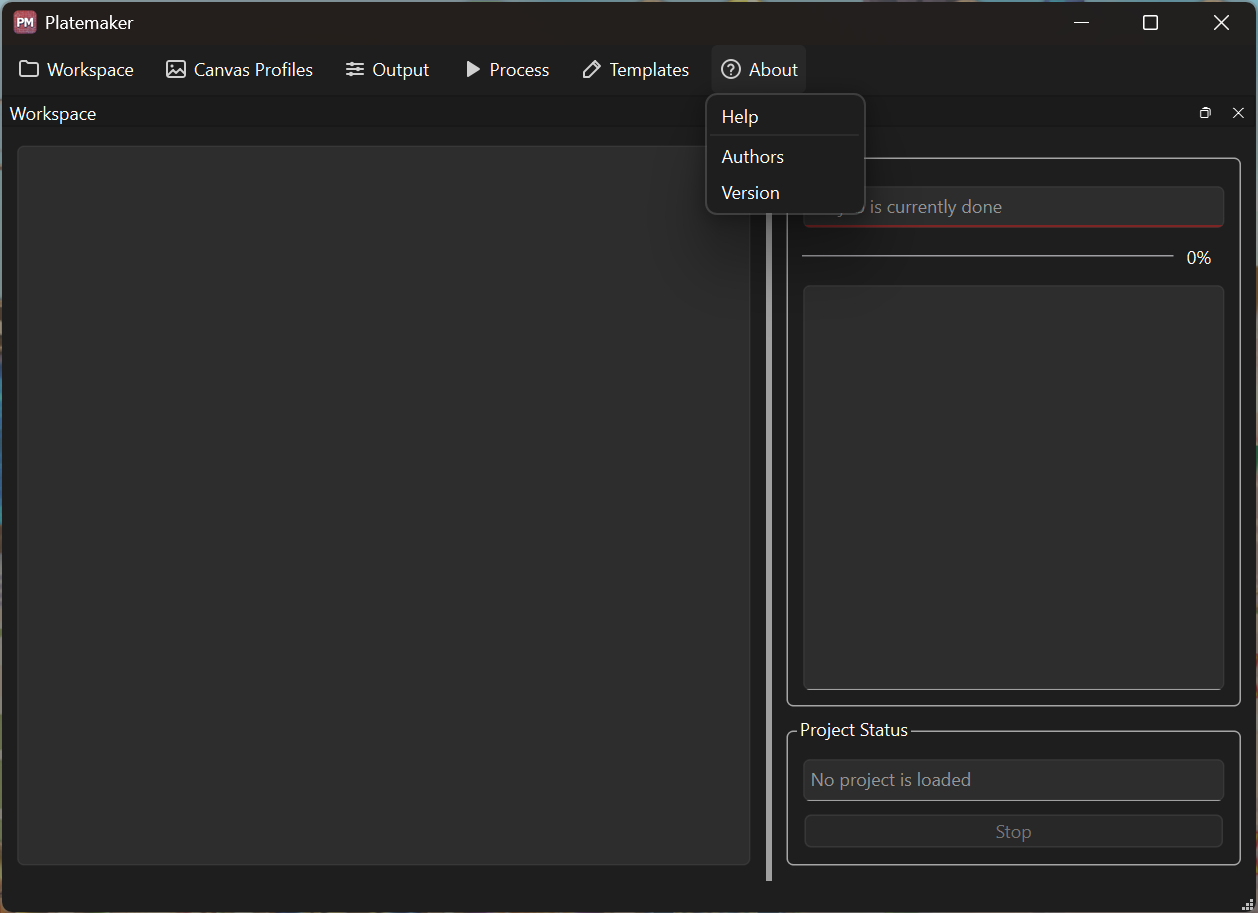Open the Templates menu
Image resolution: width=1258 pixels, height=913 pixels.
[x=636, y=69]
